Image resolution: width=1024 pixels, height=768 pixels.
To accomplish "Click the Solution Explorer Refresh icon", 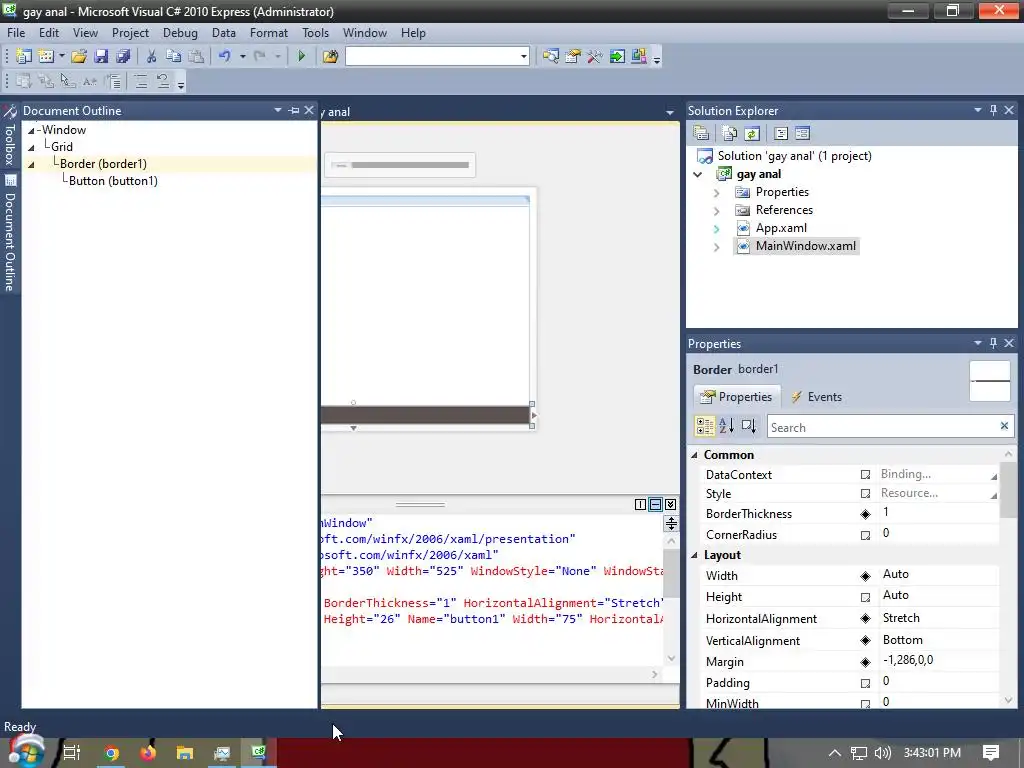I will [752, 134].
